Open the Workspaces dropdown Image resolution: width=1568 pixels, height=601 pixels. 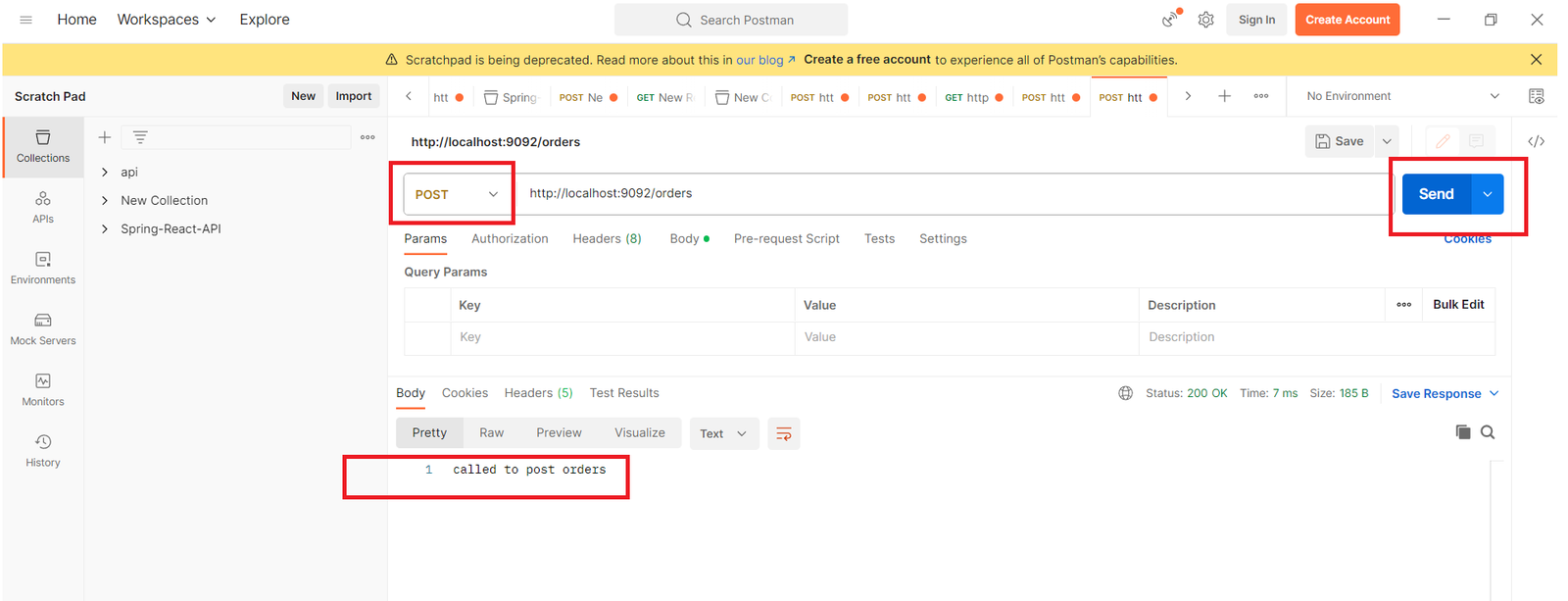167,20
